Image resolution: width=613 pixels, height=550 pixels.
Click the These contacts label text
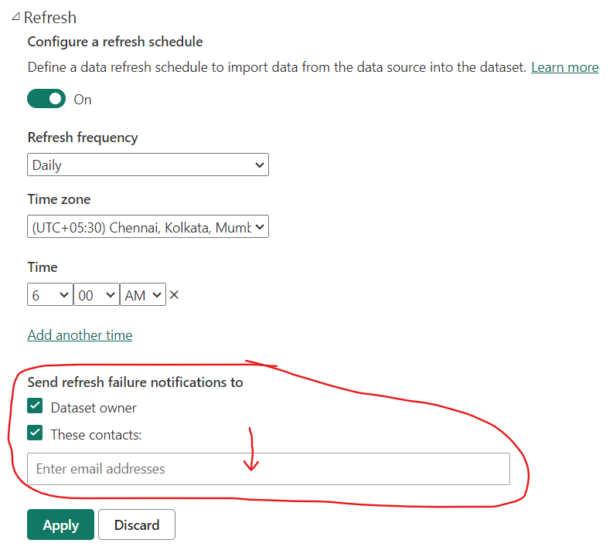[x=97, y=433]
